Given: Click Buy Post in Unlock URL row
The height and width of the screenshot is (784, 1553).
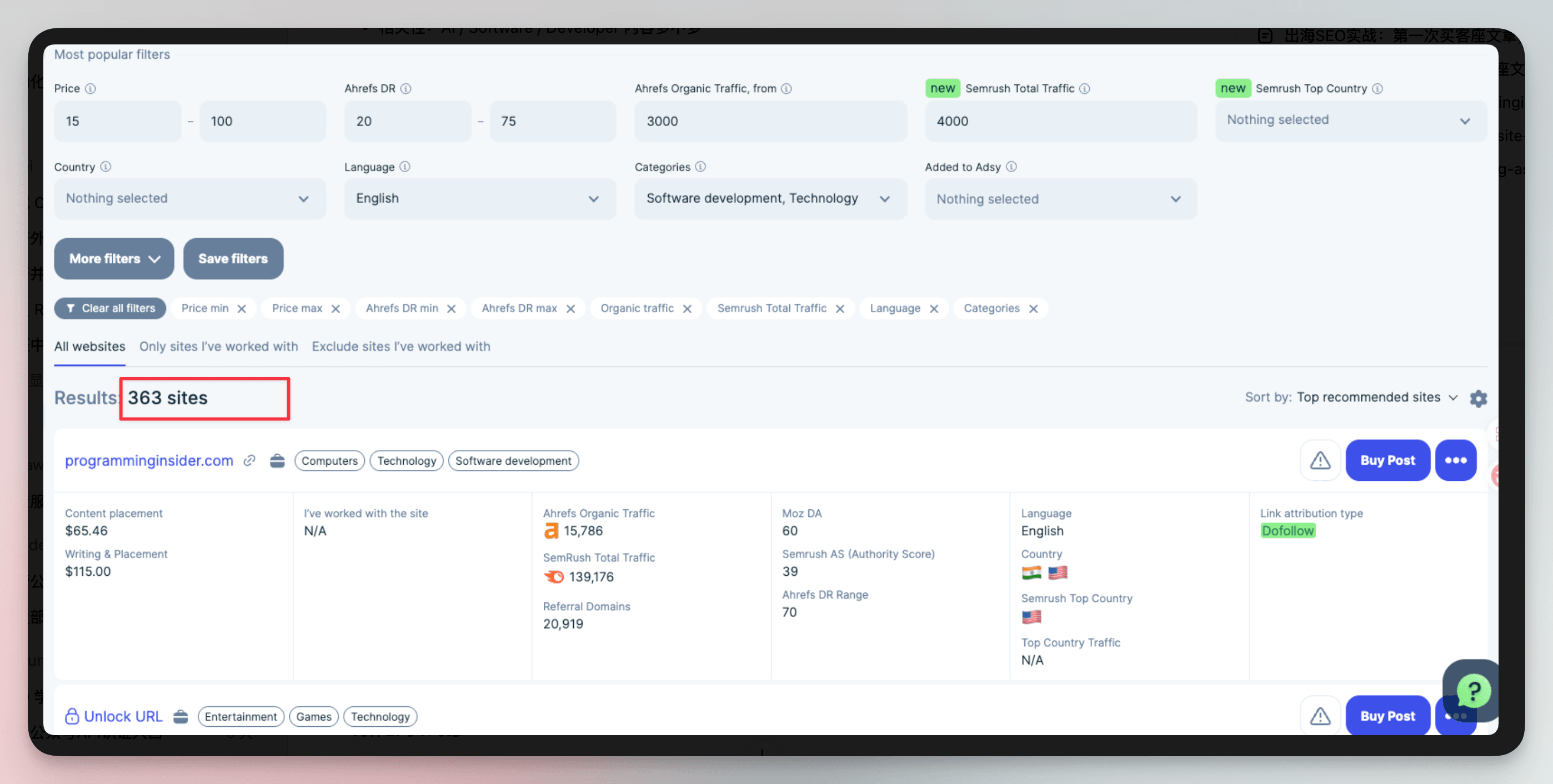Looking at the screenshot, I should (1388, 716).
